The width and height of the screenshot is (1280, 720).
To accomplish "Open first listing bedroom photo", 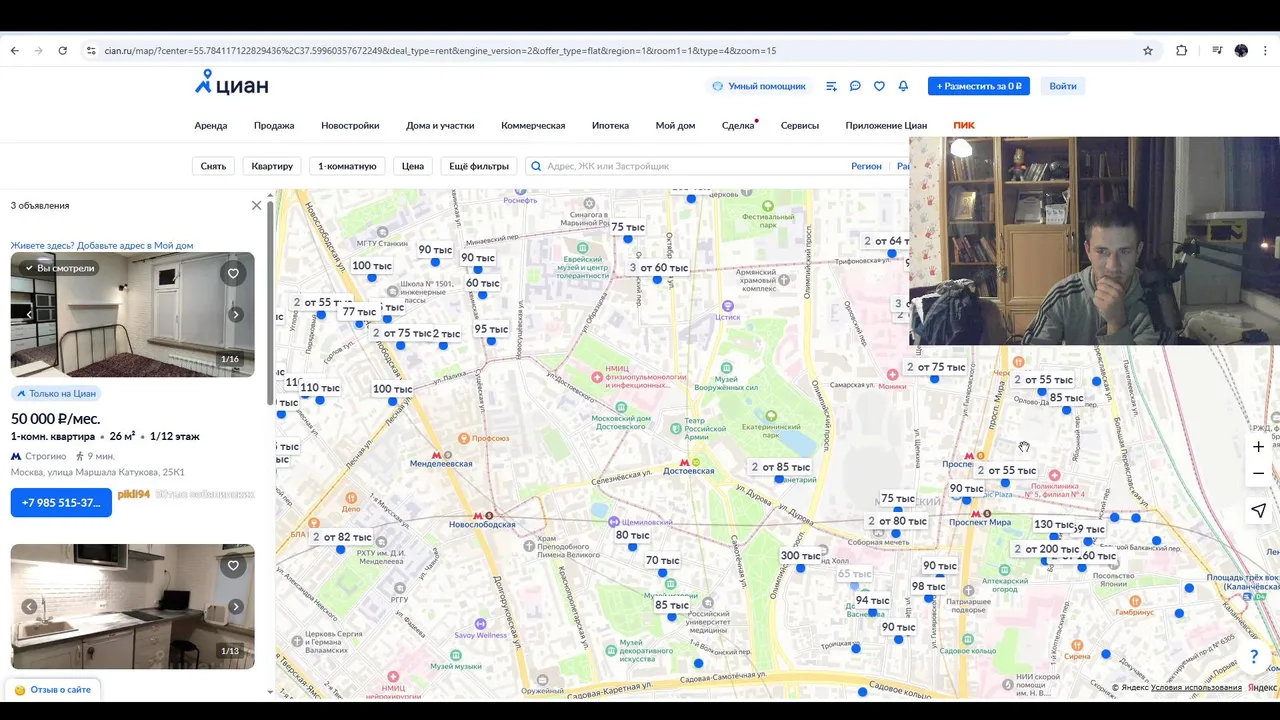I will 132,314.
